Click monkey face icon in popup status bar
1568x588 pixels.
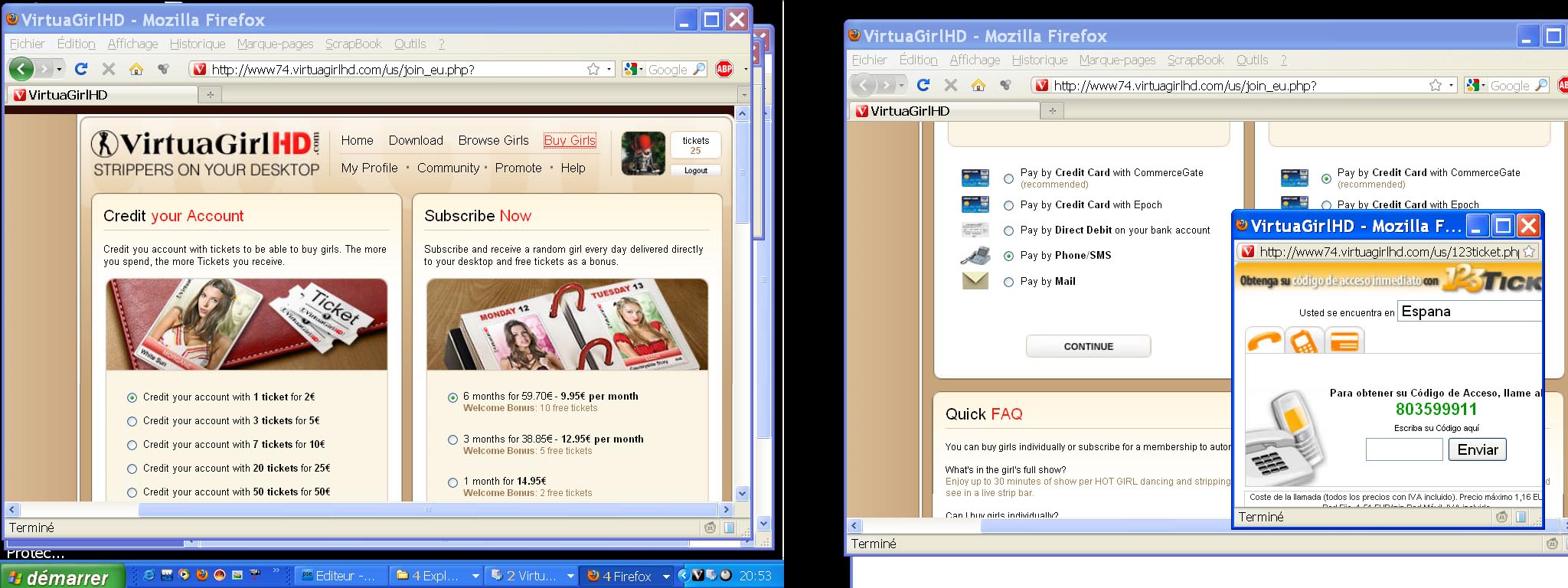(x=1501, y=517)
